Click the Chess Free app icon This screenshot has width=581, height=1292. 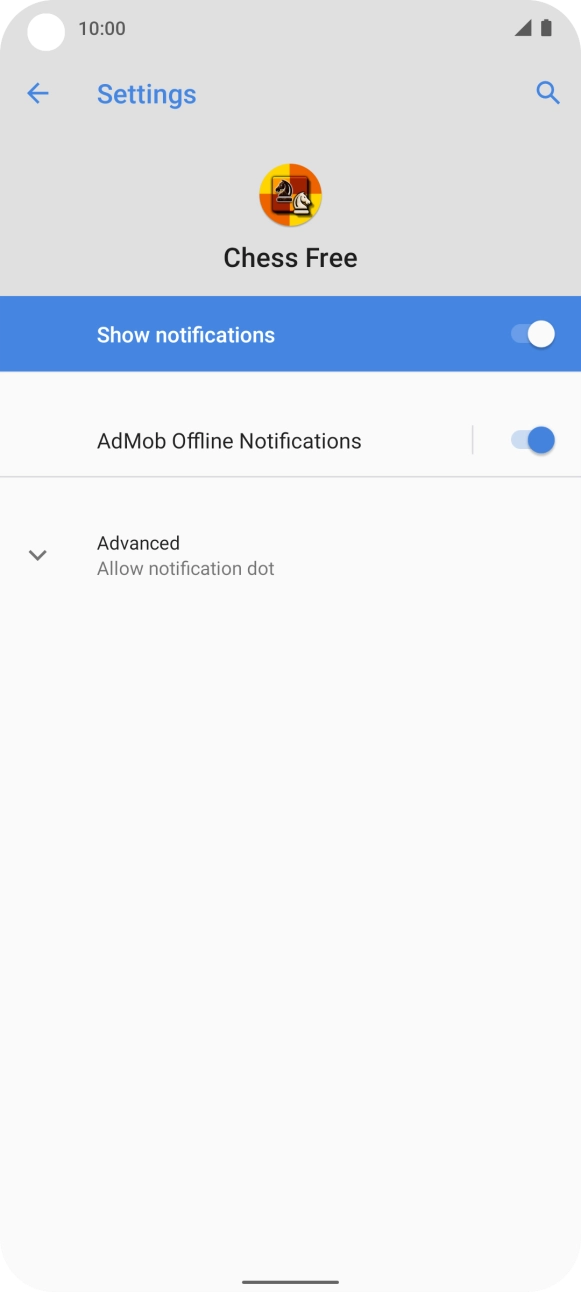[x=290, y=195]
